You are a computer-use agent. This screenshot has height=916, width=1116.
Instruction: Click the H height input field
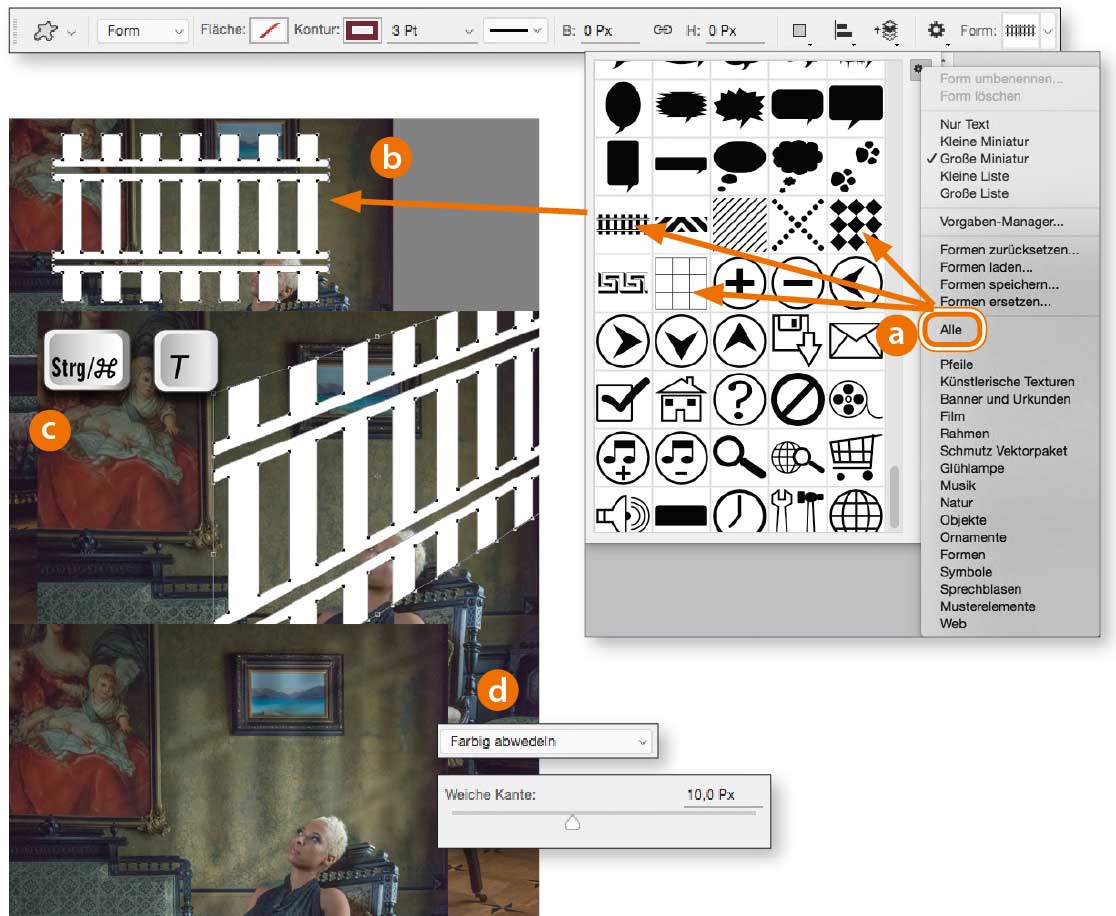pyautogui.click(x=735, y=31)
